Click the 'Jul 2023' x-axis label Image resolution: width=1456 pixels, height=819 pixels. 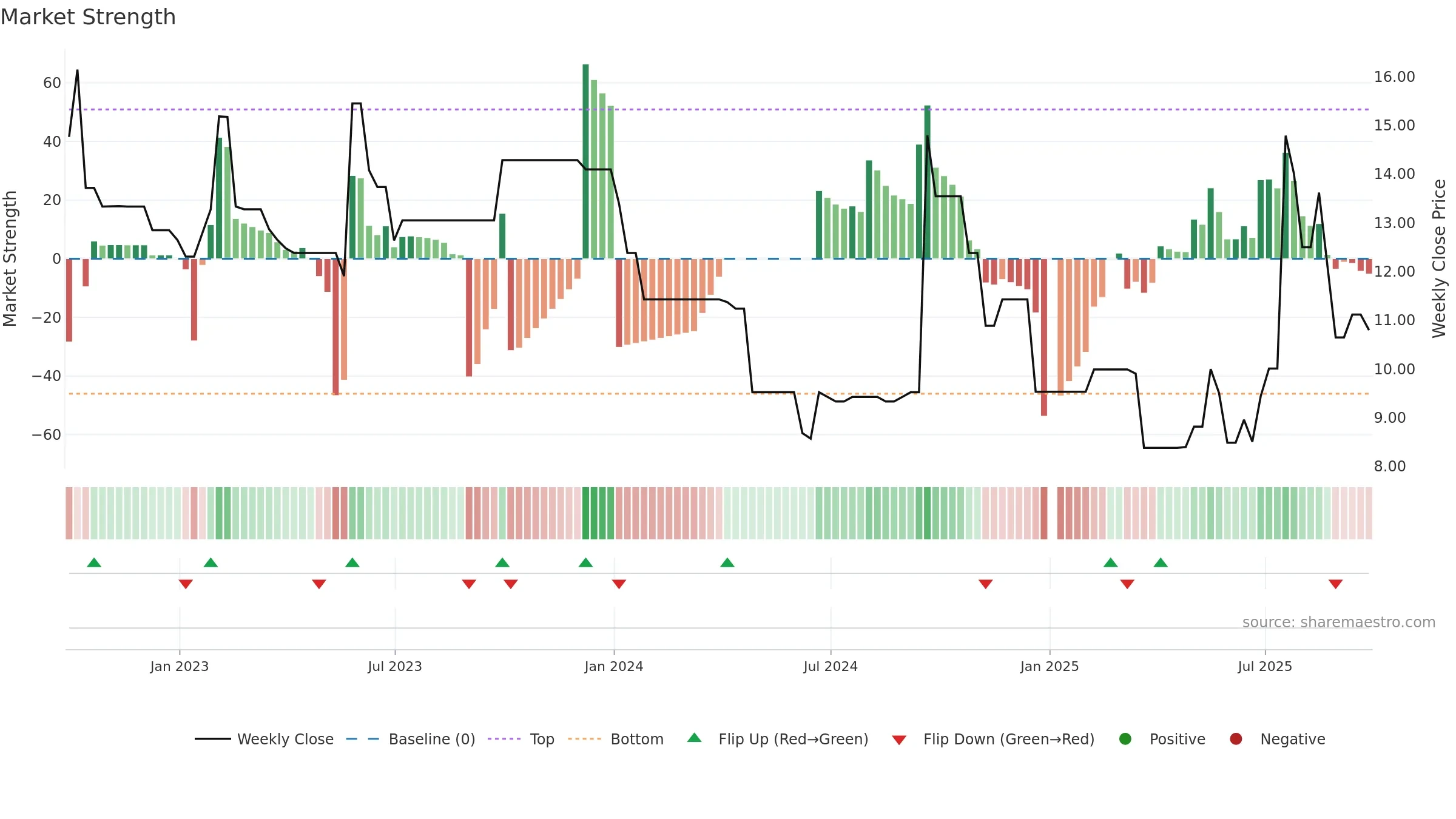[x=395, y=666]
